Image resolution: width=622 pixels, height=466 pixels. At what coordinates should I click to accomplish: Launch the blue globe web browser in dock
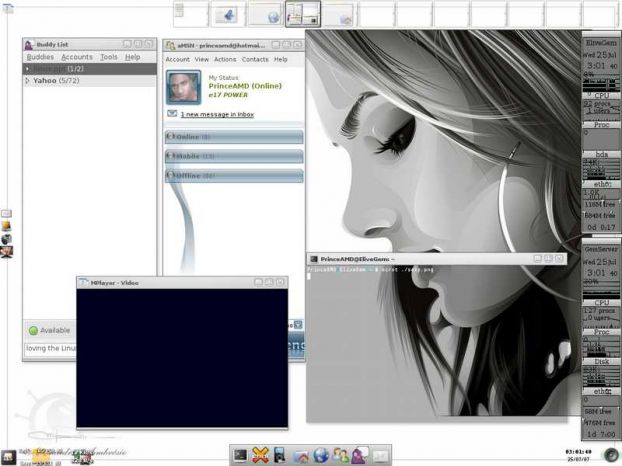click(321, 456)
